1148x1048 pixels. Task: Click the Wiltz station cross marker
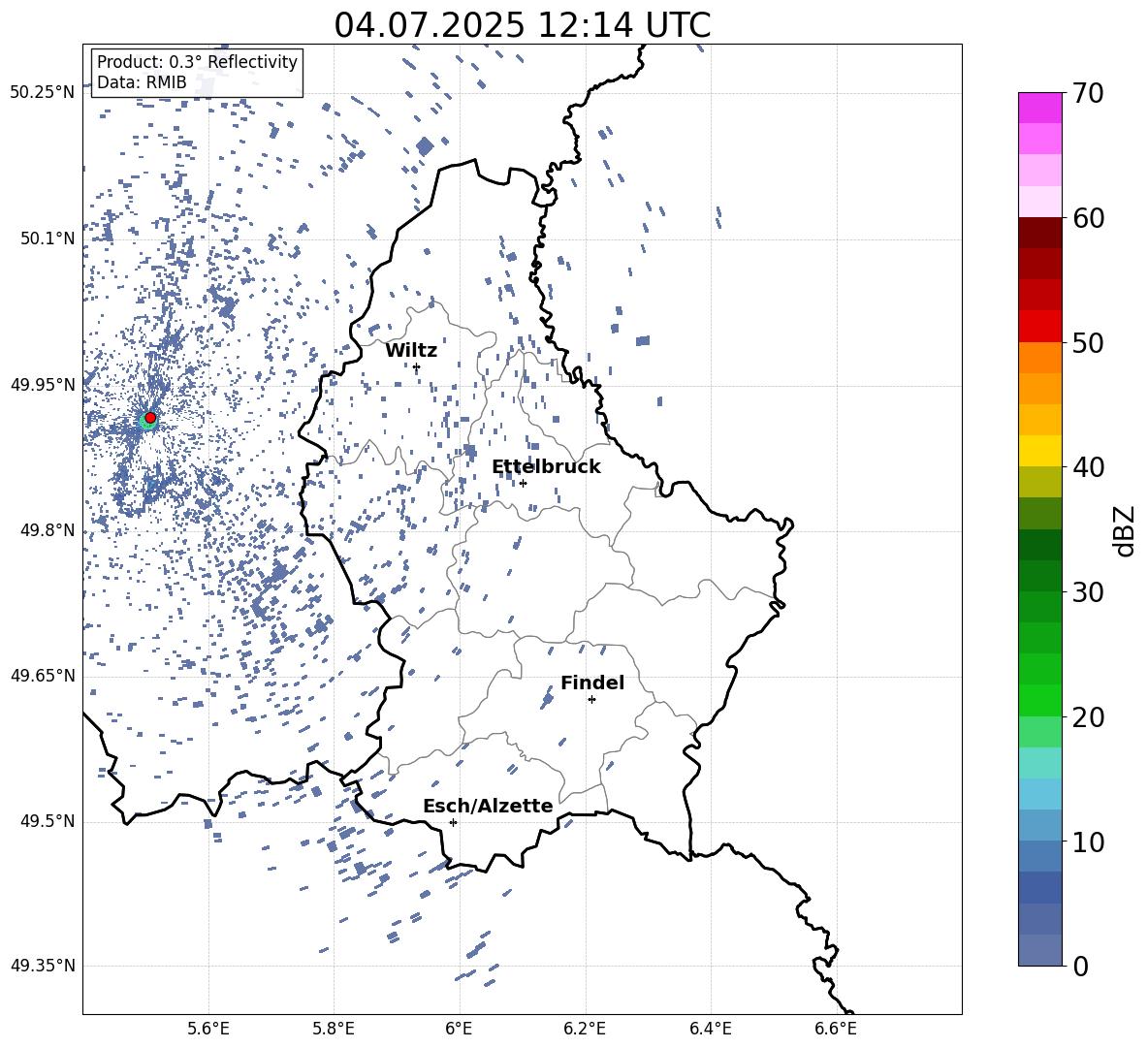pyautogui.click(x=417, y=366)
